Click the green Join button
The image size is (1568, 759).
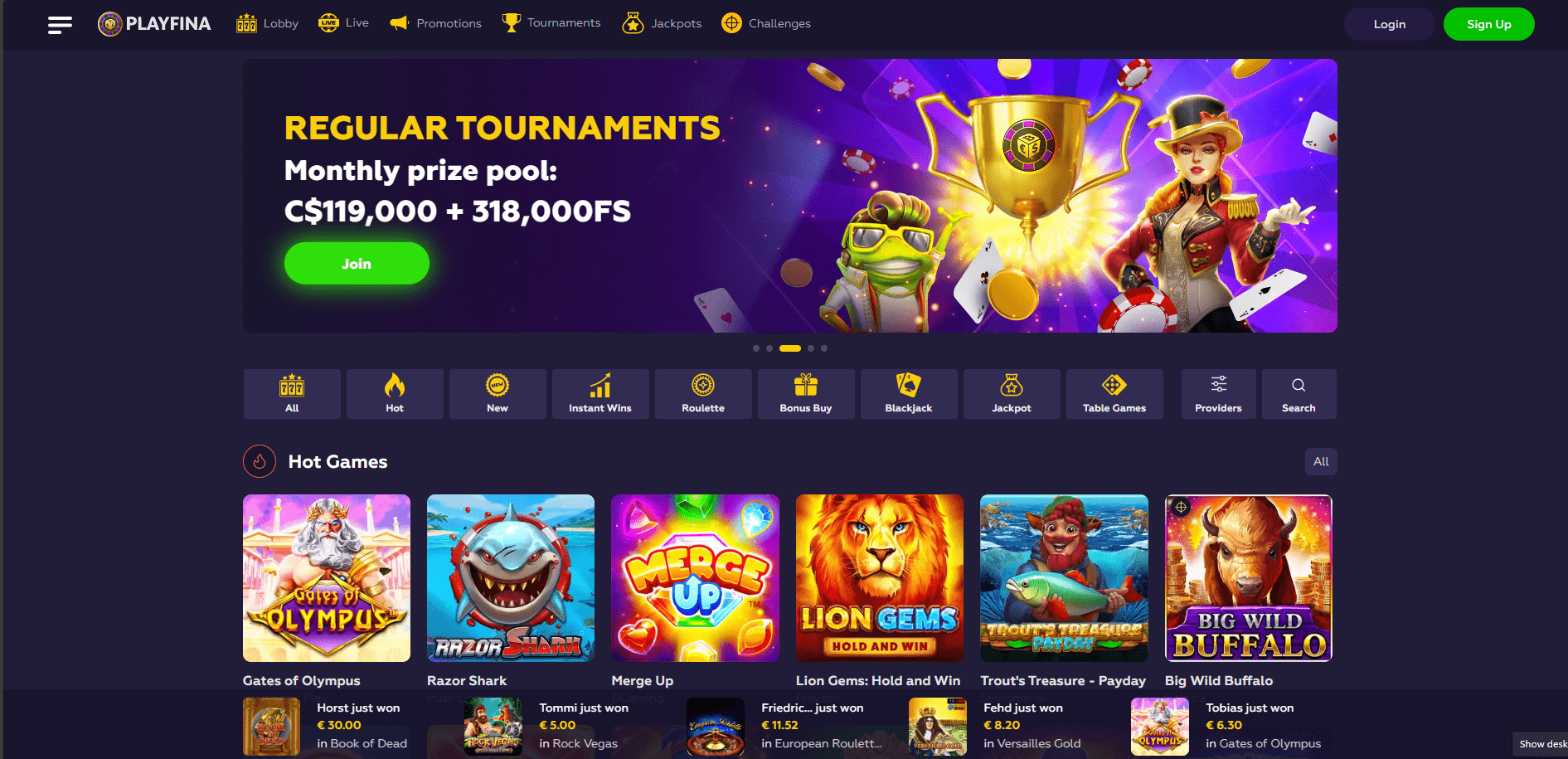click(x=357, y=263)
